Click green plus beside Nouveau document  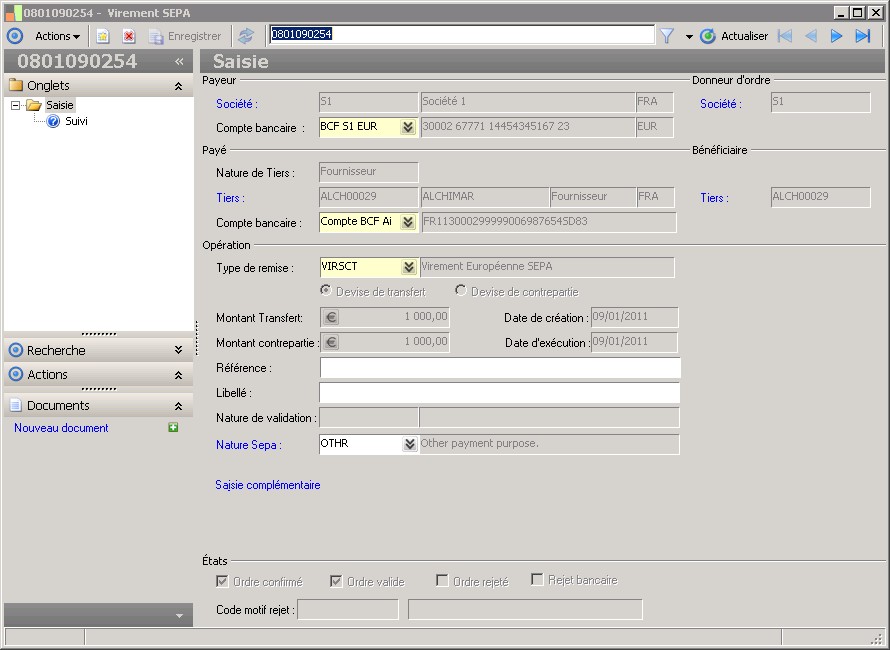173,428
